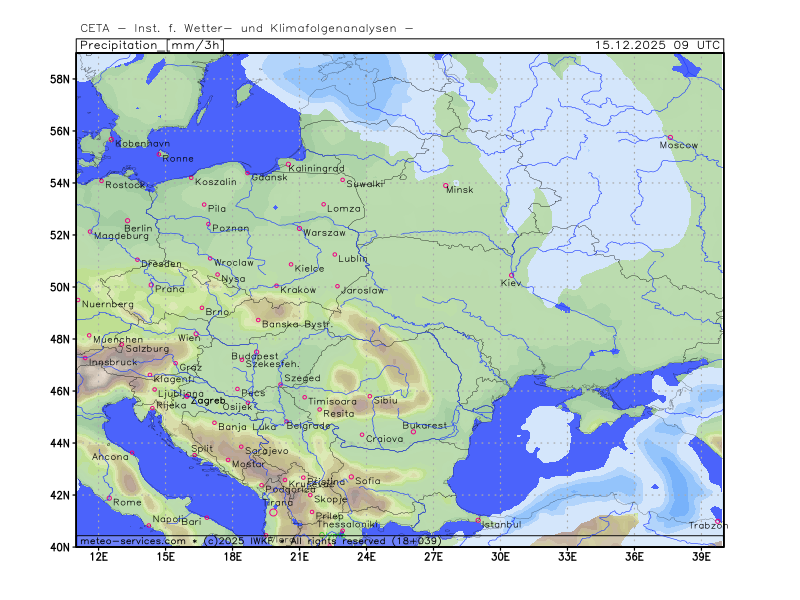Select the Minsk location dot
Screen dimensions: 800x600
click(x=446, y=185)
